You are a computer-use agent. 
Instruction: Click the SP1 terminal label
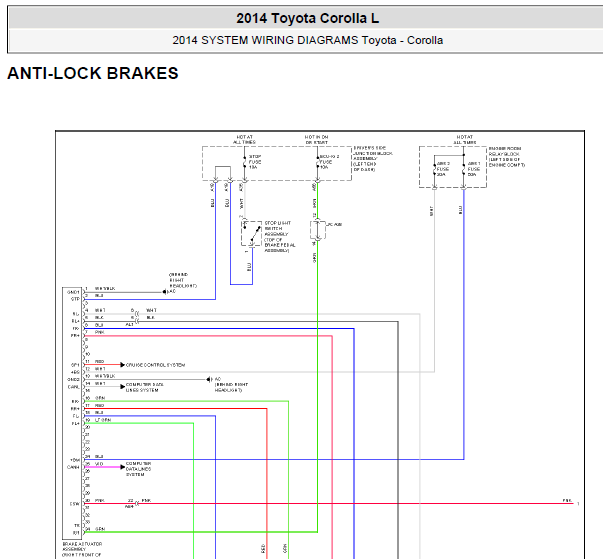(x=75, y=365)
